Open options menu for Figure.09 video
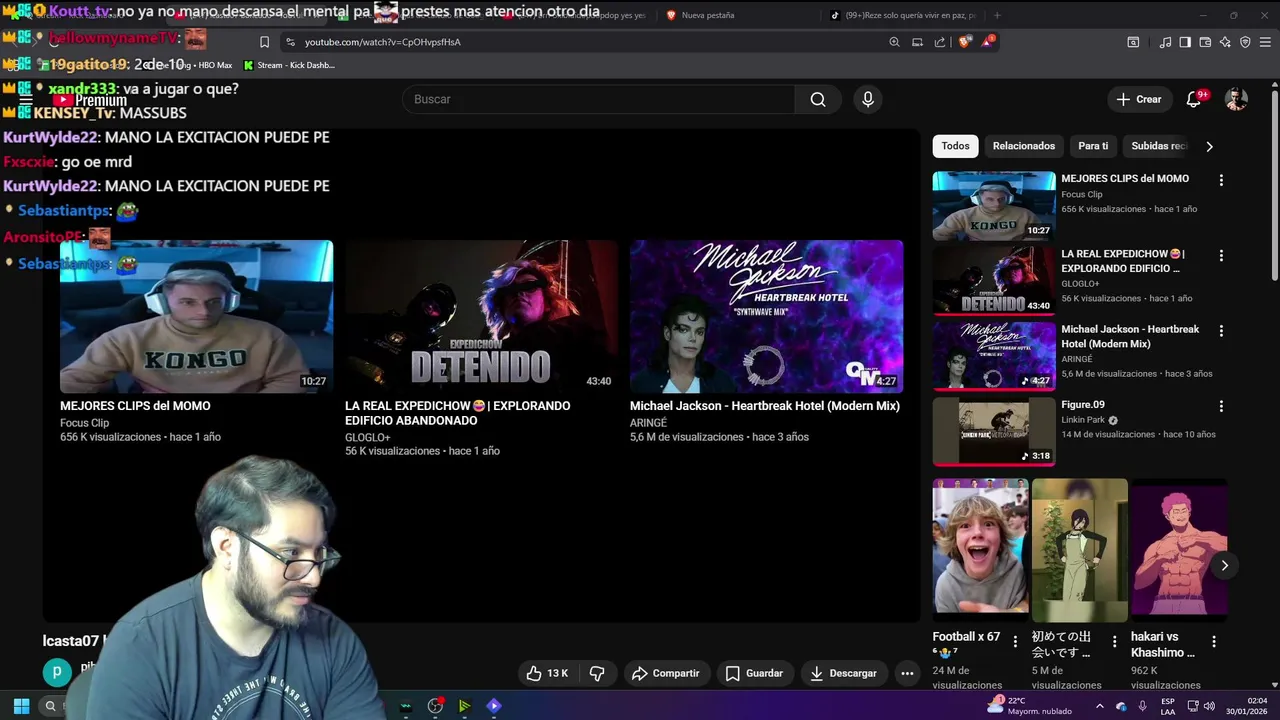The width and height of the screenshot is (1280, 720). pos(1221,406)
